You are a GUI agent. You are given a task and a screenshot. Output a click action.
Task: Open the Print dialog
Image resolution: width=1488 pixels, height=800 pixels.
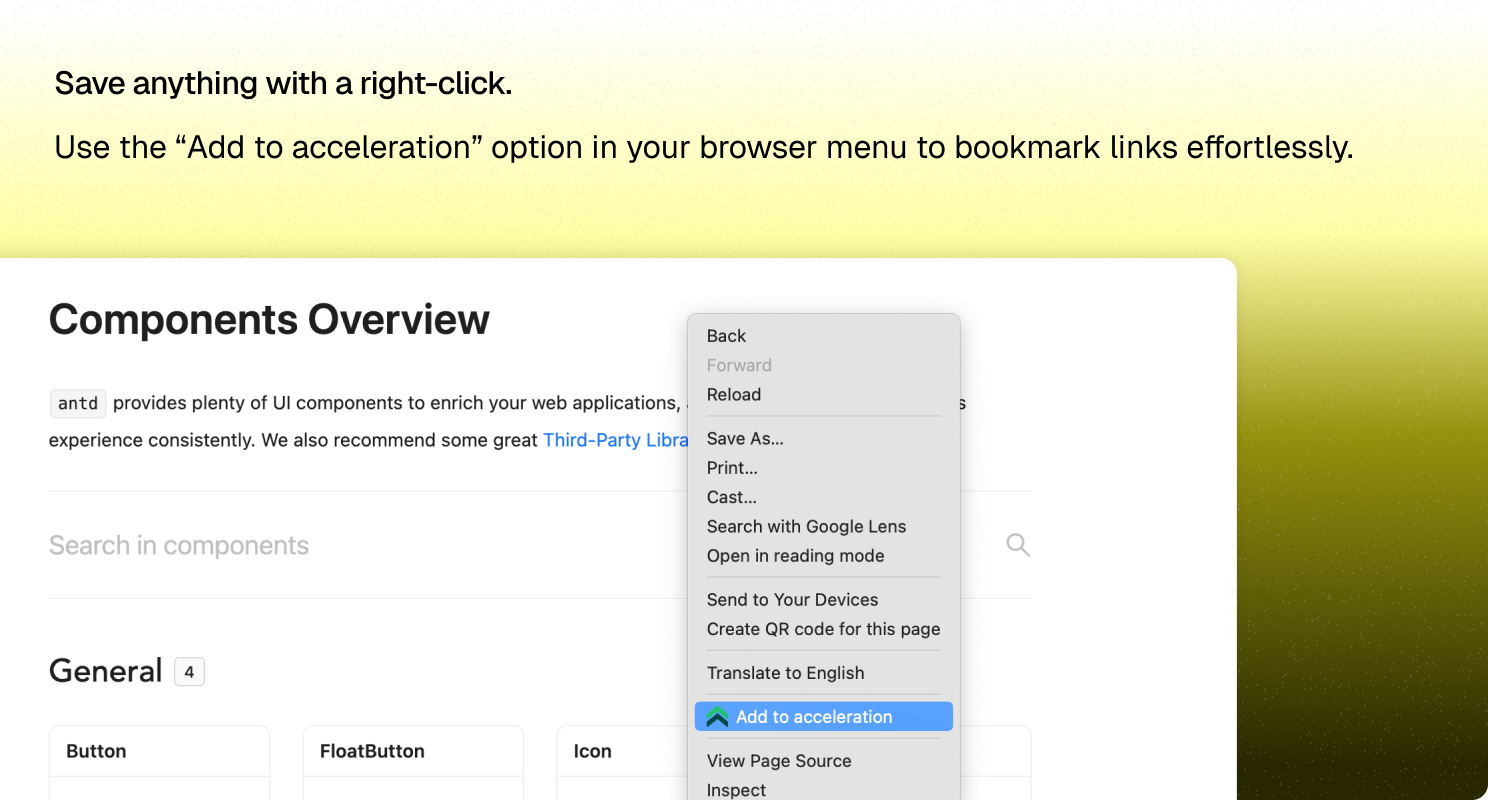click(x=732, y=467)
